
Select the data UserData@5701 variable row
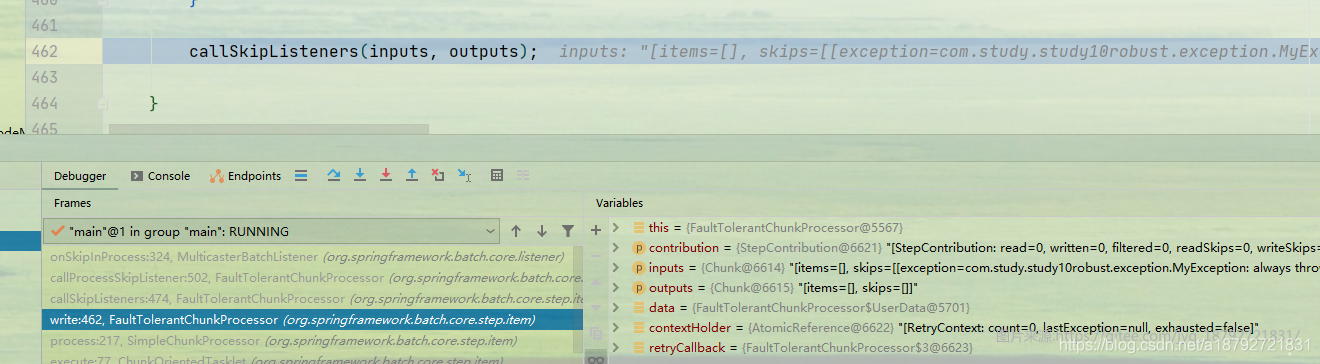[964, 308]
